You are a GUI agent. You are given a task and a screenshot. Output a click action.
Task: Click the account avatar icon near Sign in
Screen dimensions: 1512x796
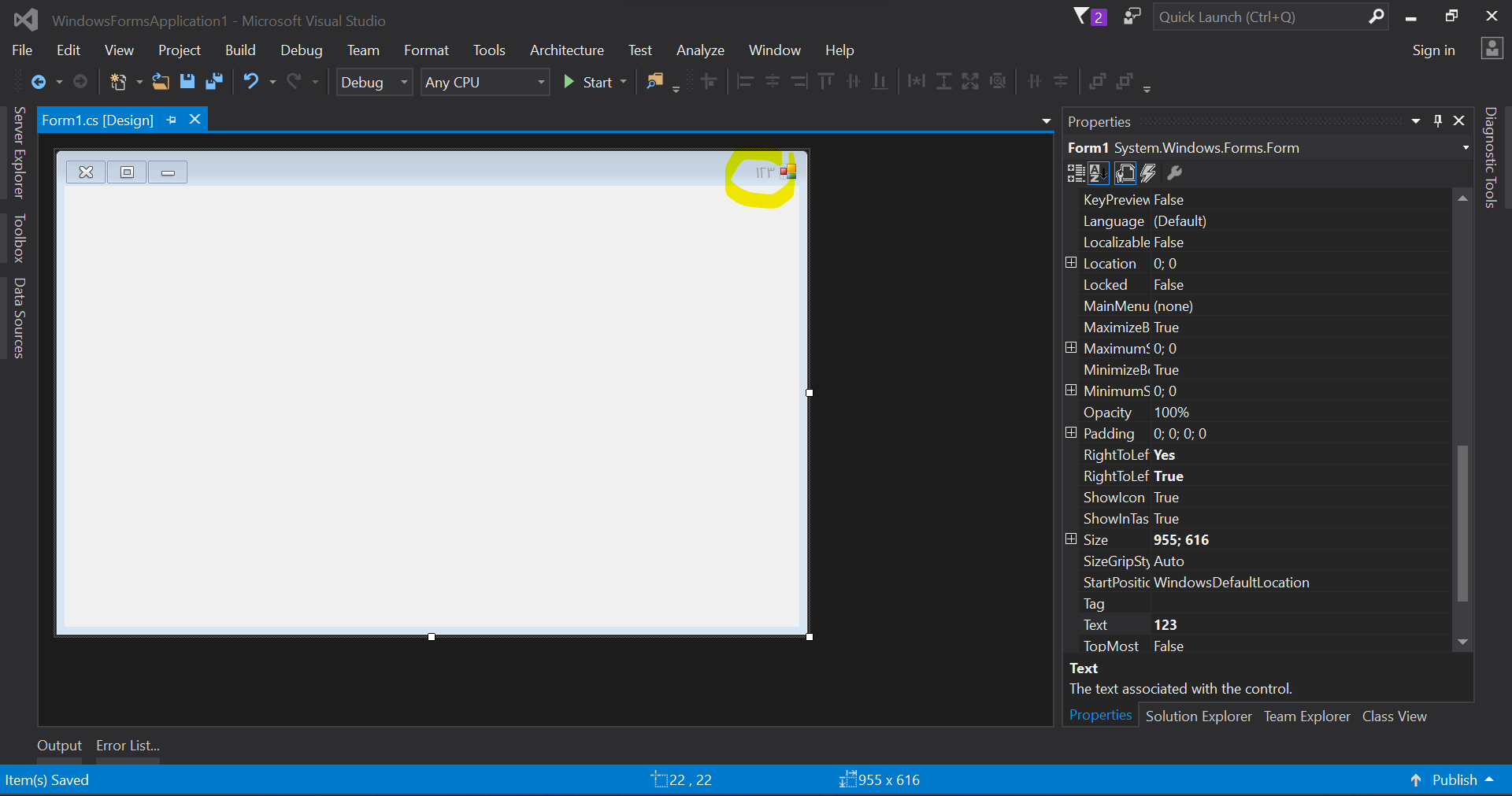click(x=1492, y=49)
